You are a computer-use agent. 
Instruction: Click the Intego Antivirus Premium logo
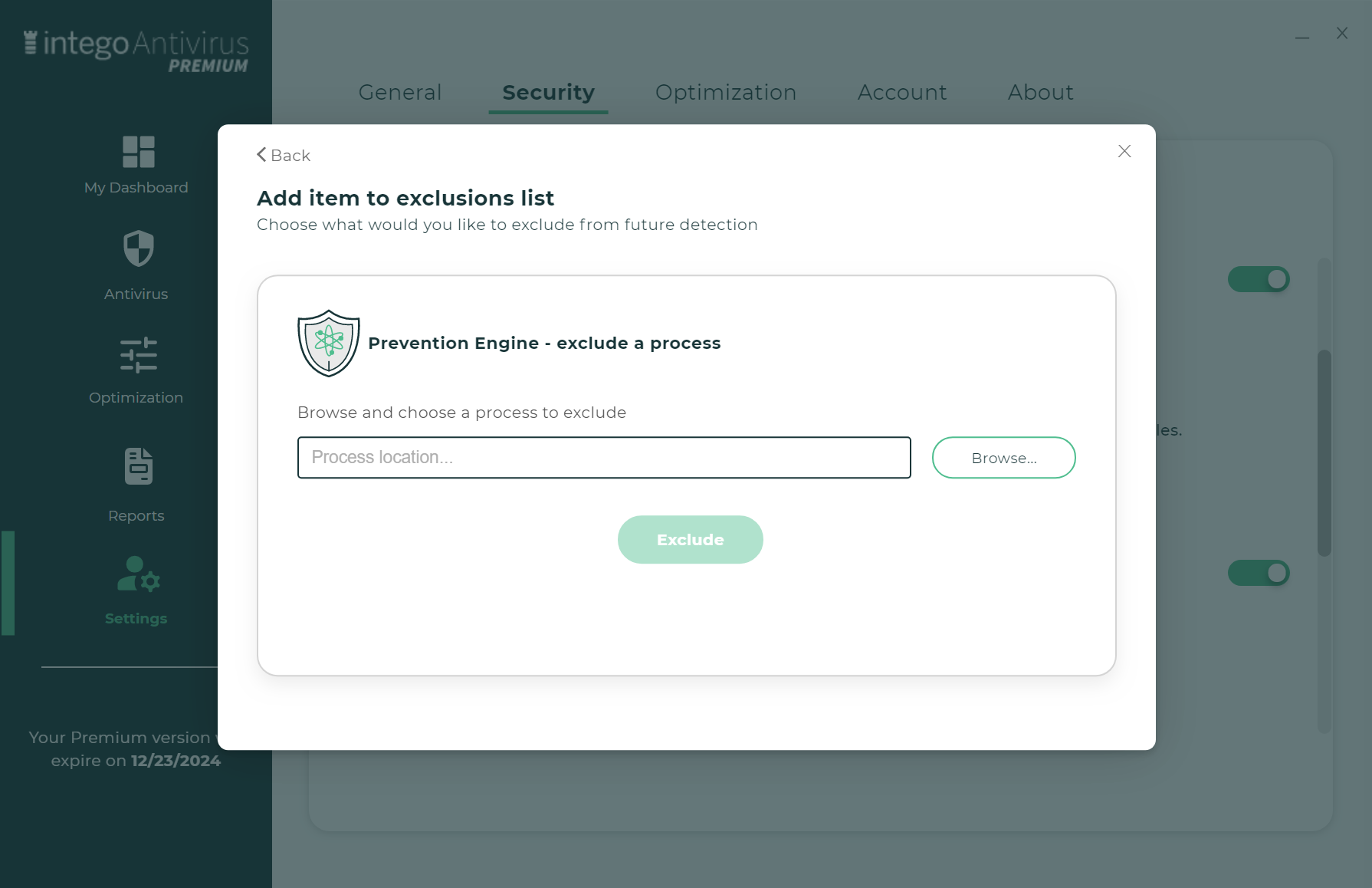point(136,51)
